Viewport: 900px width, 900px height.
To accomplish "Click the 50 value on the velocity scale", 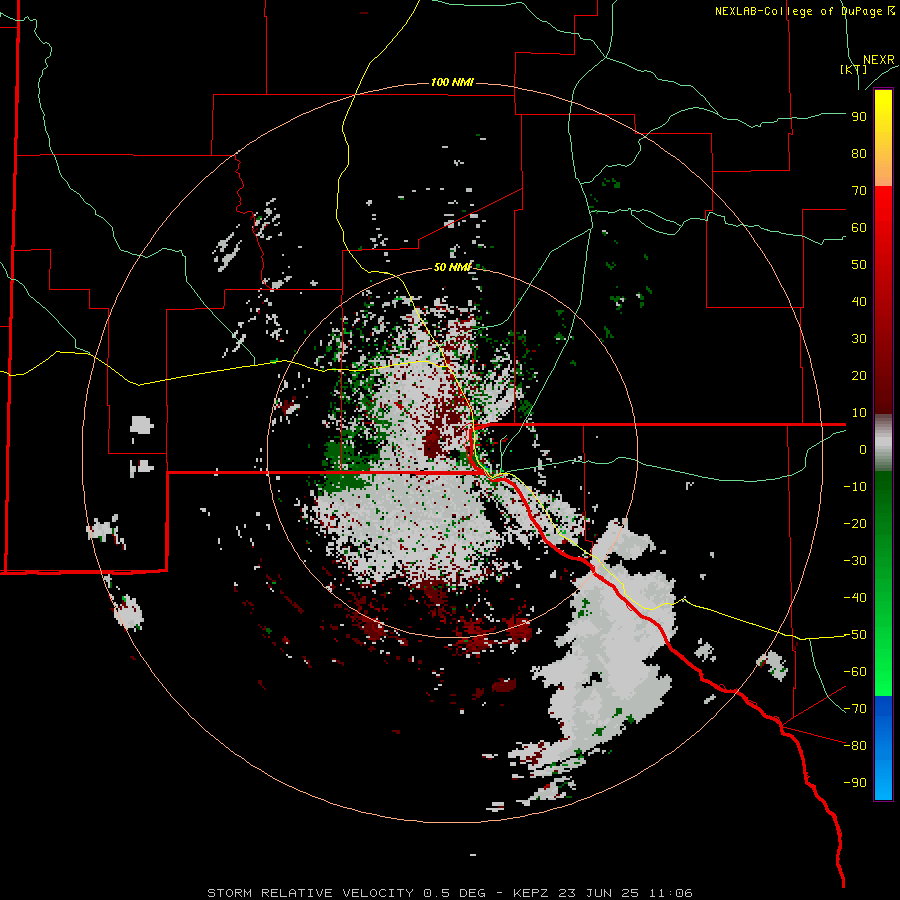I will click(x=859, y=265).
